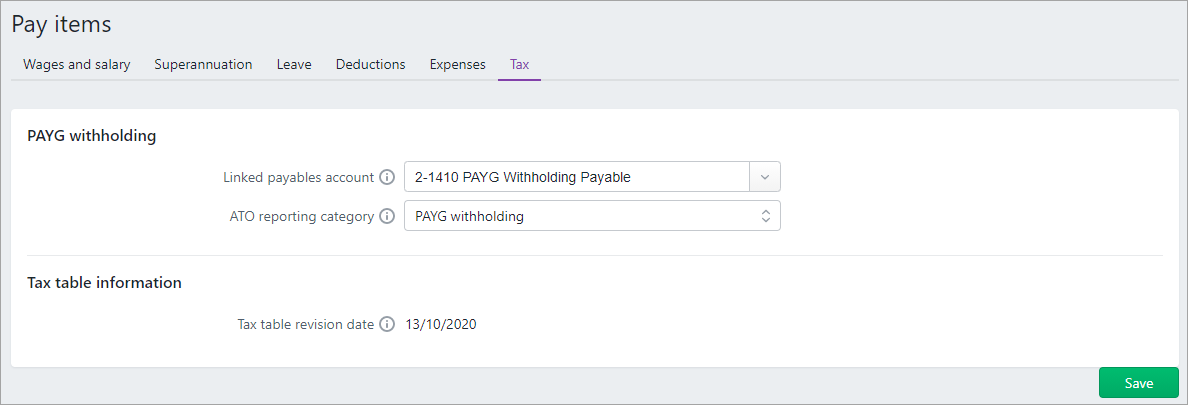
Task: Select the PAYG withholding option text
Action: 470,216
